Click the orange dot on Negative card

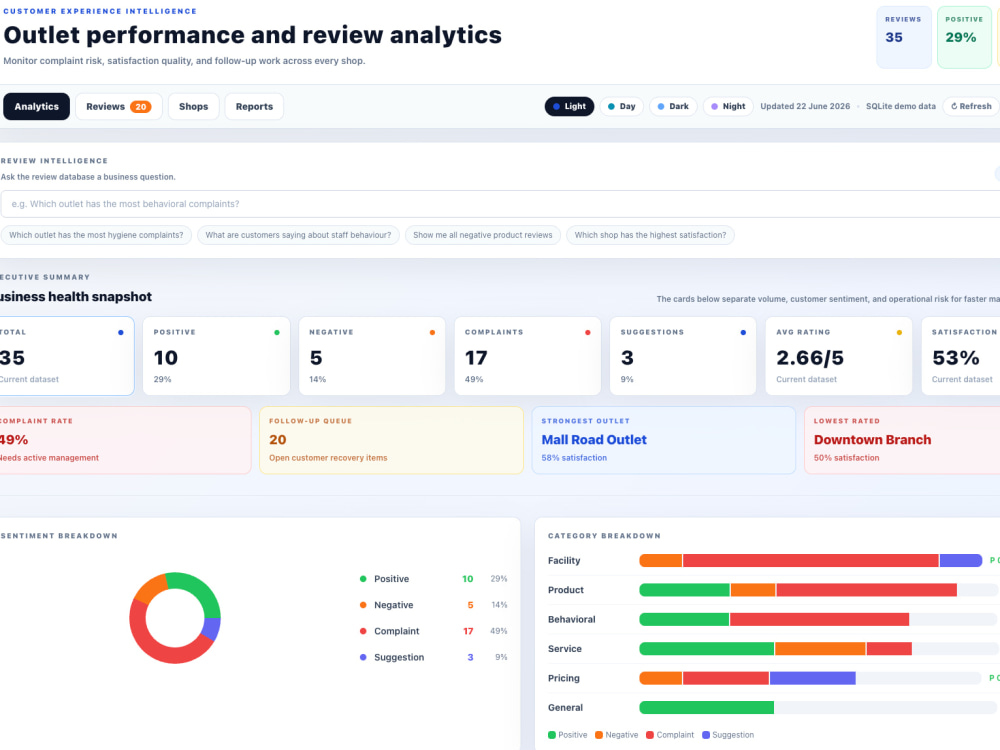[432, 332]
